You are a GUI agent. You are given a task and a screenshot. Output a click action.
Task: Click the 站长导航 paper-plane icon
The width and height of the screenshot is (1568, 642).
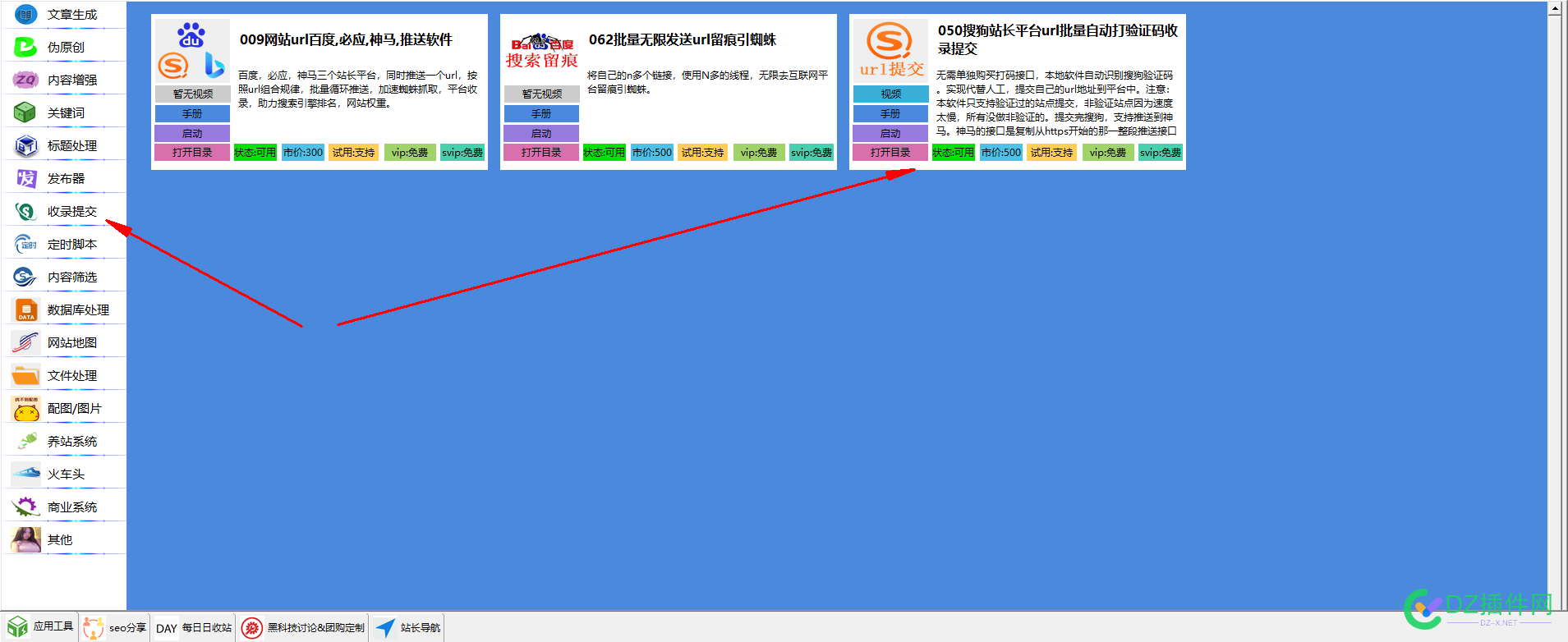(x=385, y=628)
